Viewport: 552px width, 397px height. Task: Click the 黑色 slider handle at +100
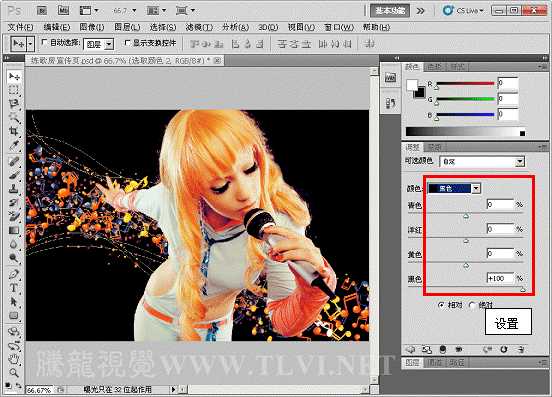523,289
